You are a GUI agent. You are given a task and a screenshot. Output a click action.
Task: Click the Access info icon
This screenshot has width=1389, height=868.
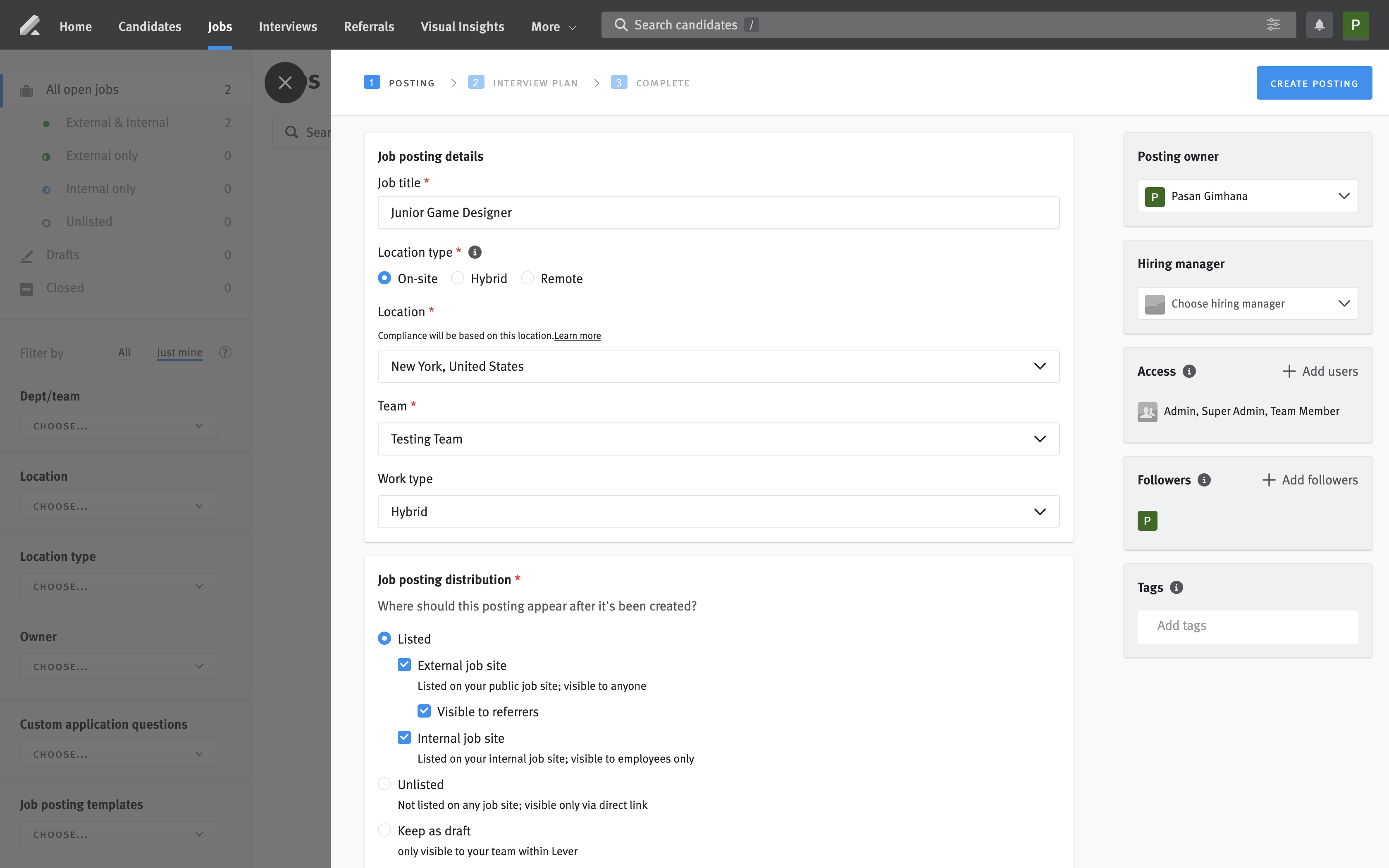point(1189,372)
